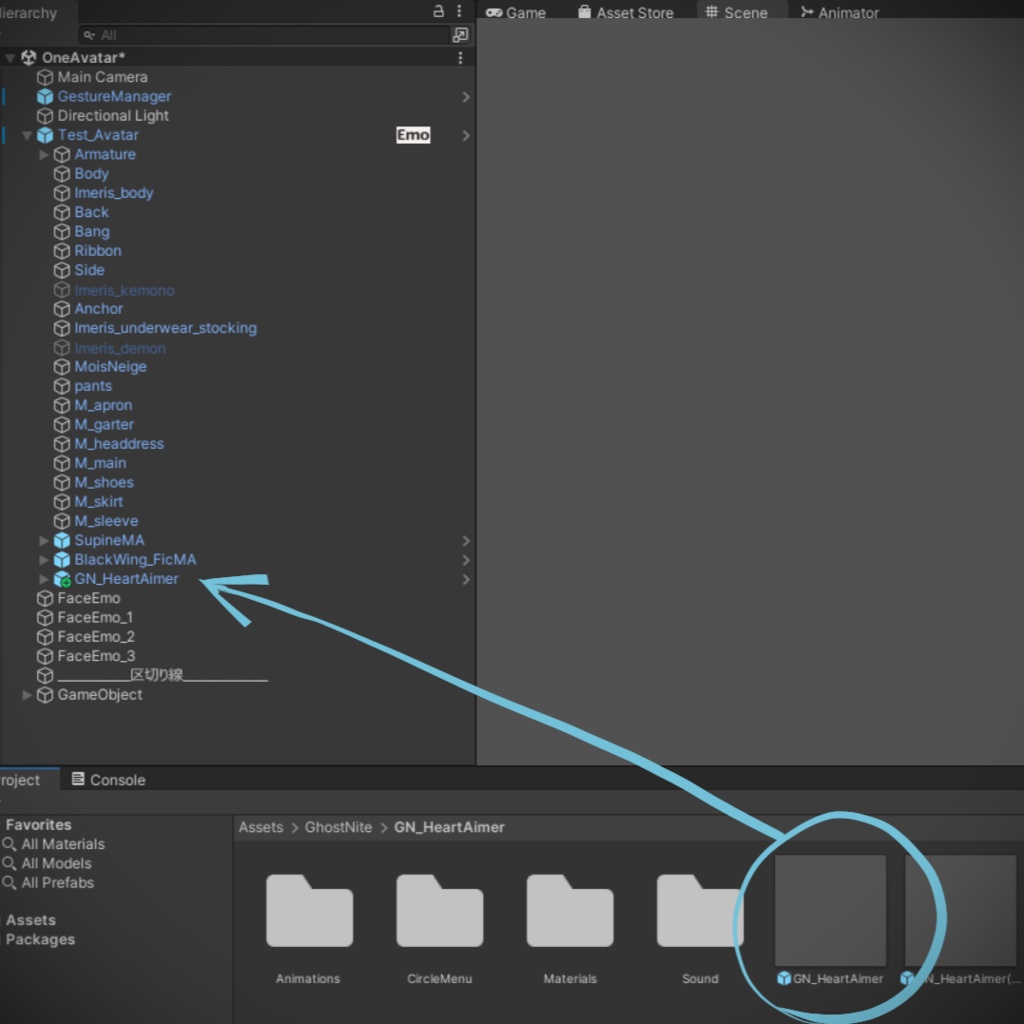The width and height of the screenshot is (1024, 1024).
Task: Click the FaceEmo_3 object icon
Action: pyautogui.click(x=45, y=656)
